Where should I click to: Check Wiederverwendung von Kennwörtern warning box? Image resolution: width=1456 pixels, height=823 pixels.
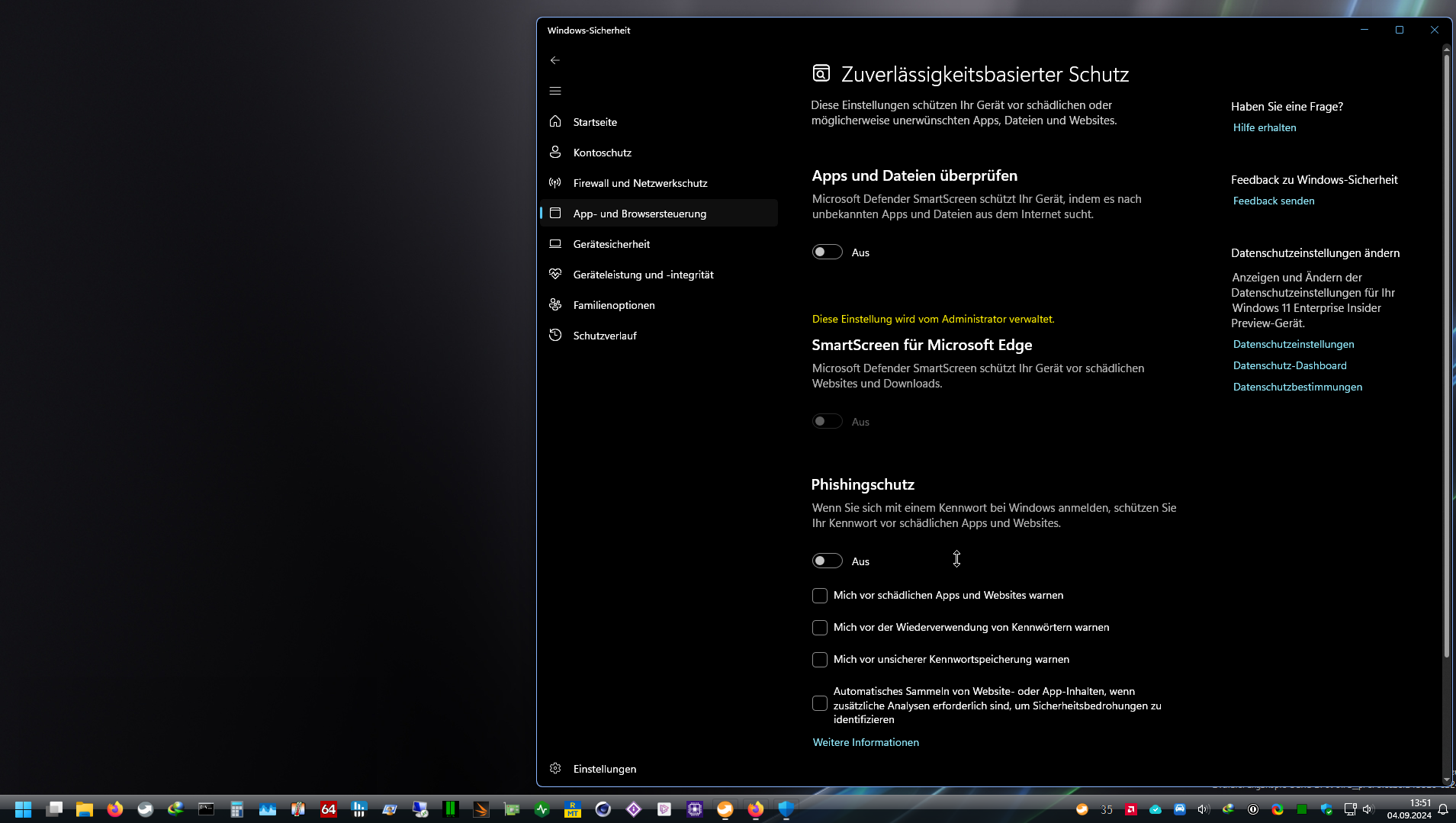point(820,628)
